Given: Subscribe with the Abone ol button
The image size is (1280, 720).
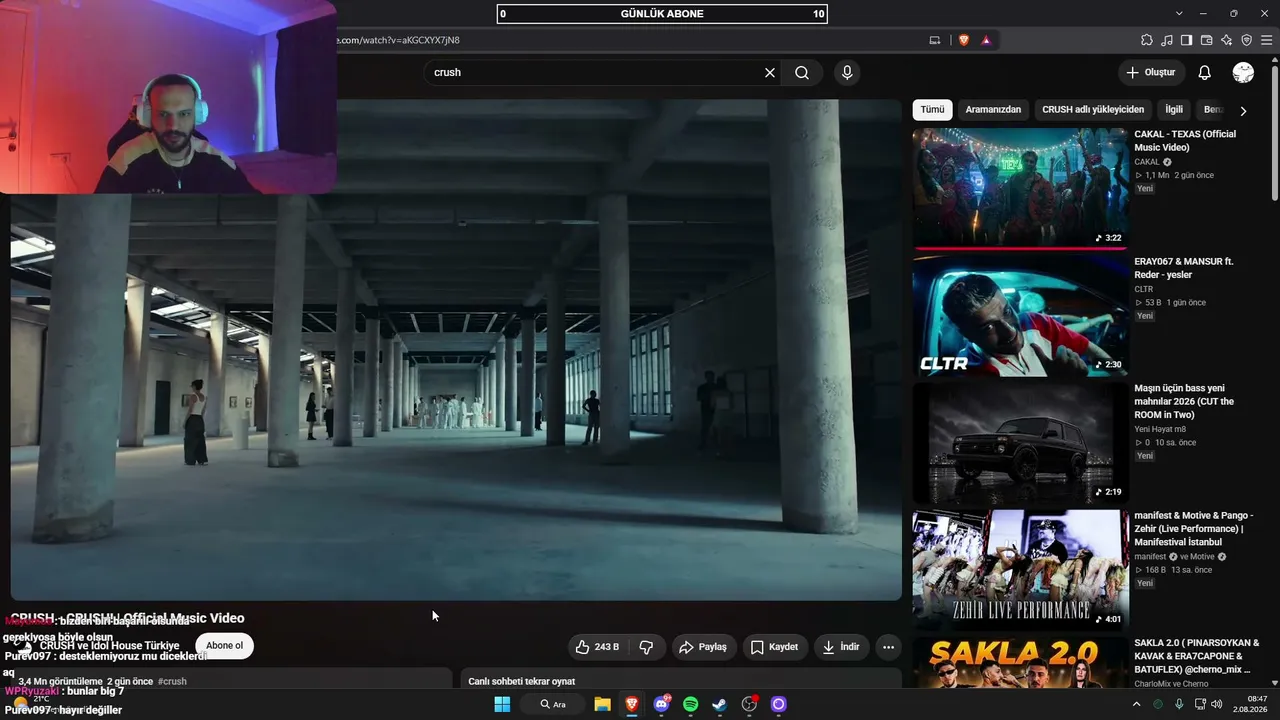Looking at the screenshot, I should [224, 646].
